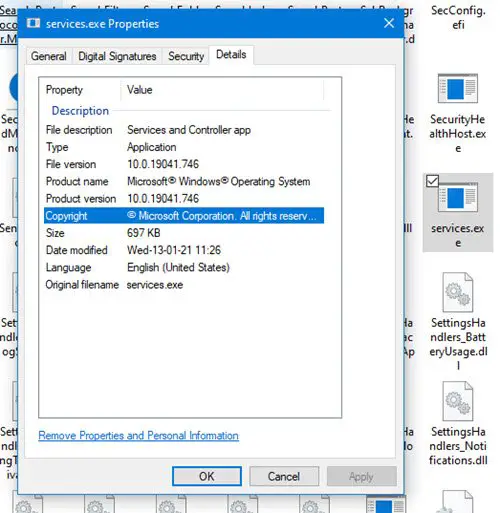This screenshot has width=500, height=513.
Task: Switch to Digital Signatures tab
Action: click(x=117, y=56)
